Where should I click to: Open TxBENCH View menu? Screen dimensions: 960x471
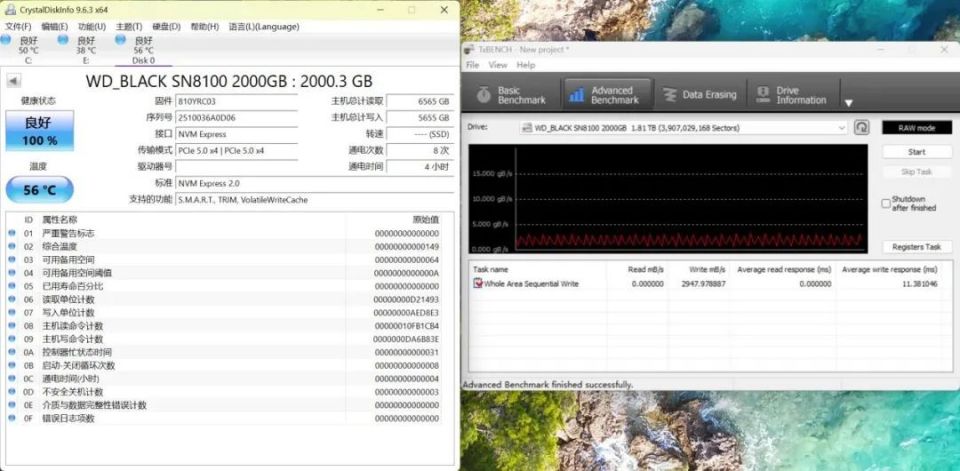click(498, 65)
